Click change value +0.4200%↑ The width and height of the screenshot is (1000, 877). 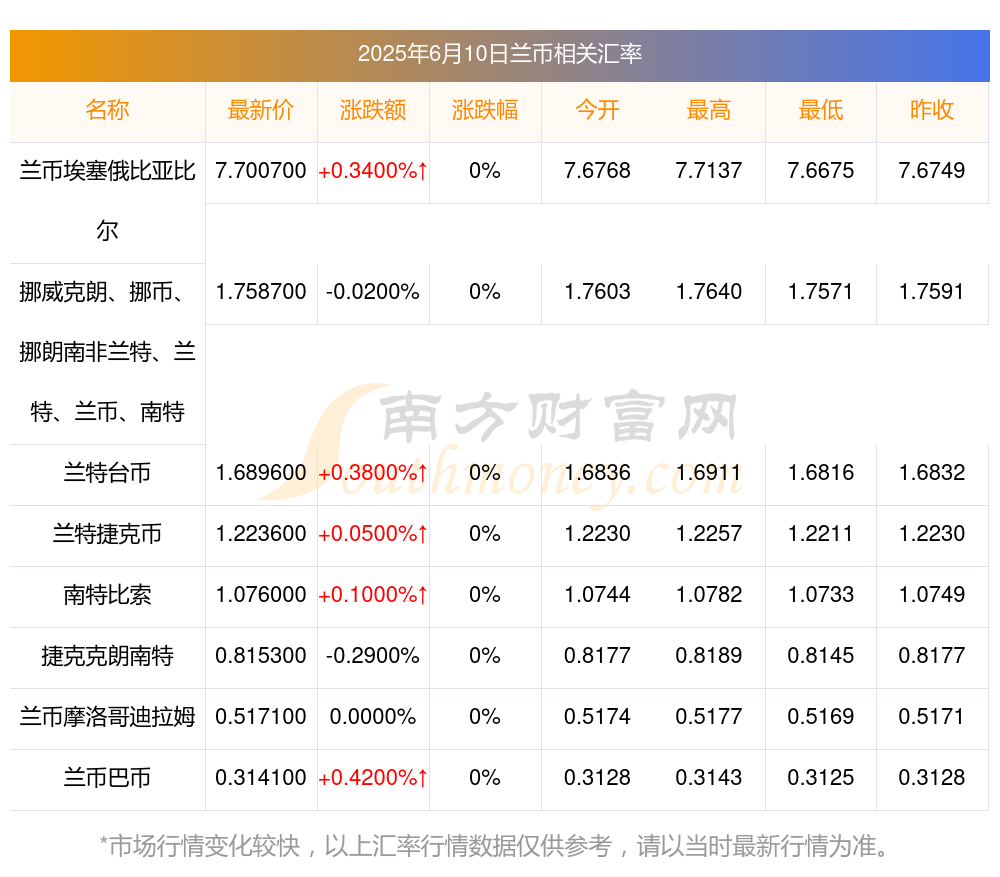[x=373, y=778]
